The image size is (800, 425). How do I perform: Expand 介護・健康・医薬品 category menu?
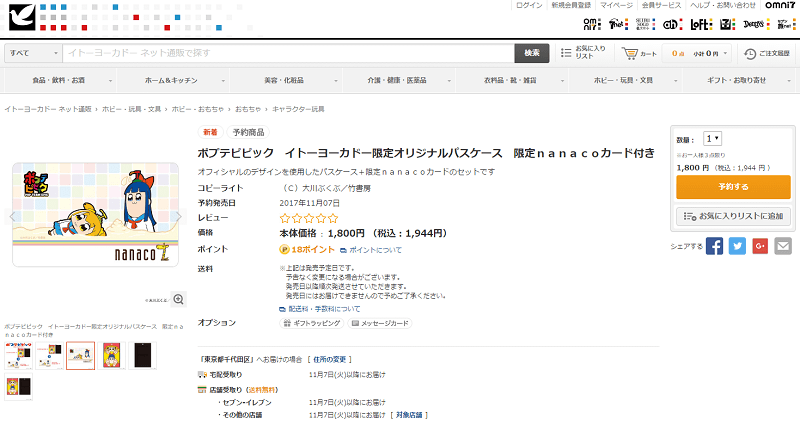(399, 80)
